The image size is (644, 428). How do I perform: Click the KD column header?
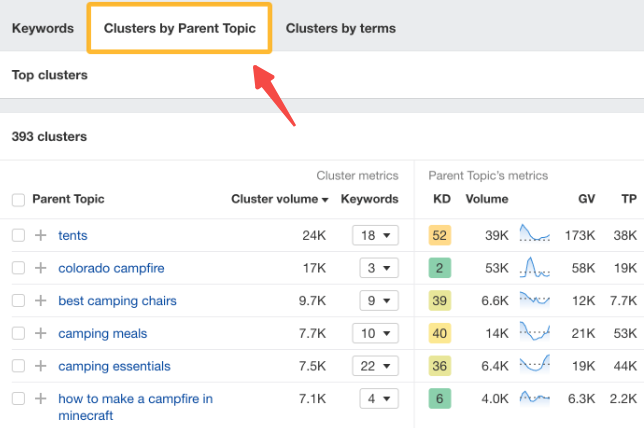click(441, 199)
